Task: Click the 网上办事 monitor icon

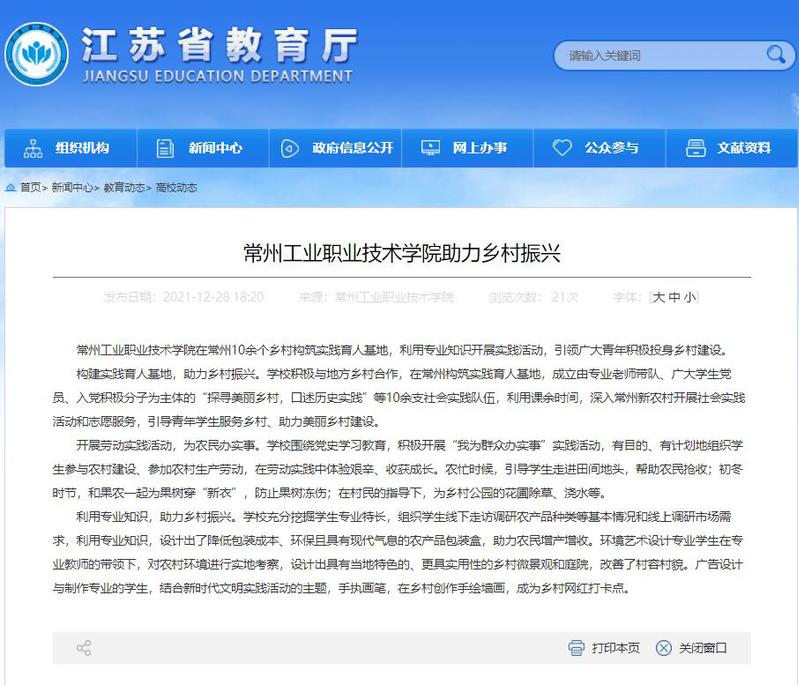Action: pos(430,148)
